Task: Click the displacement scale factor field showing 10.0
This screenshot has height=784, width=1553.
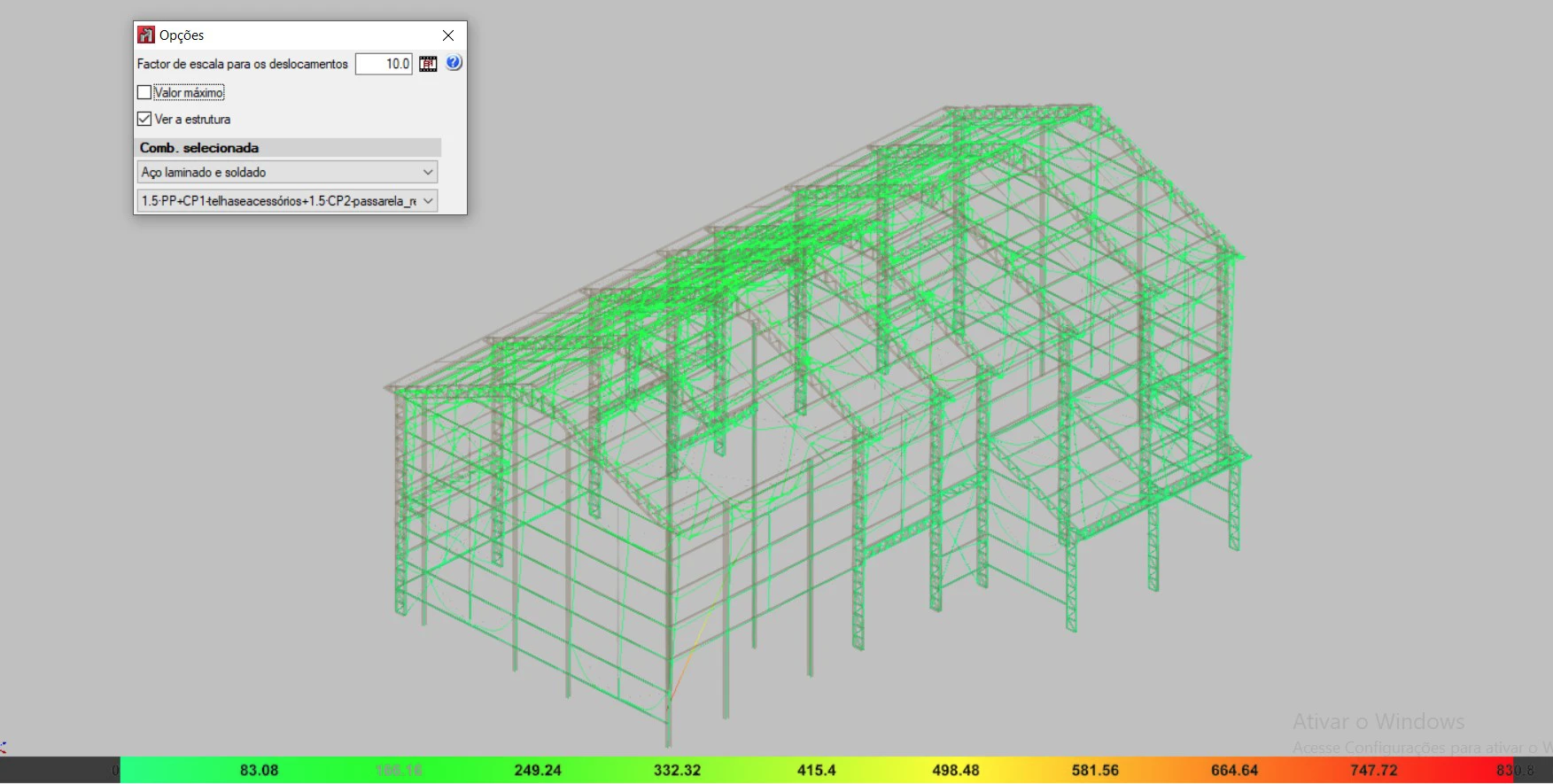Action: 384,64
